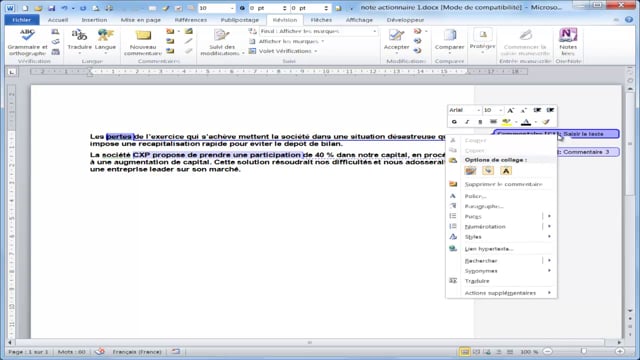
Task: Click the Accepter change button
Action: click(396, 41)
